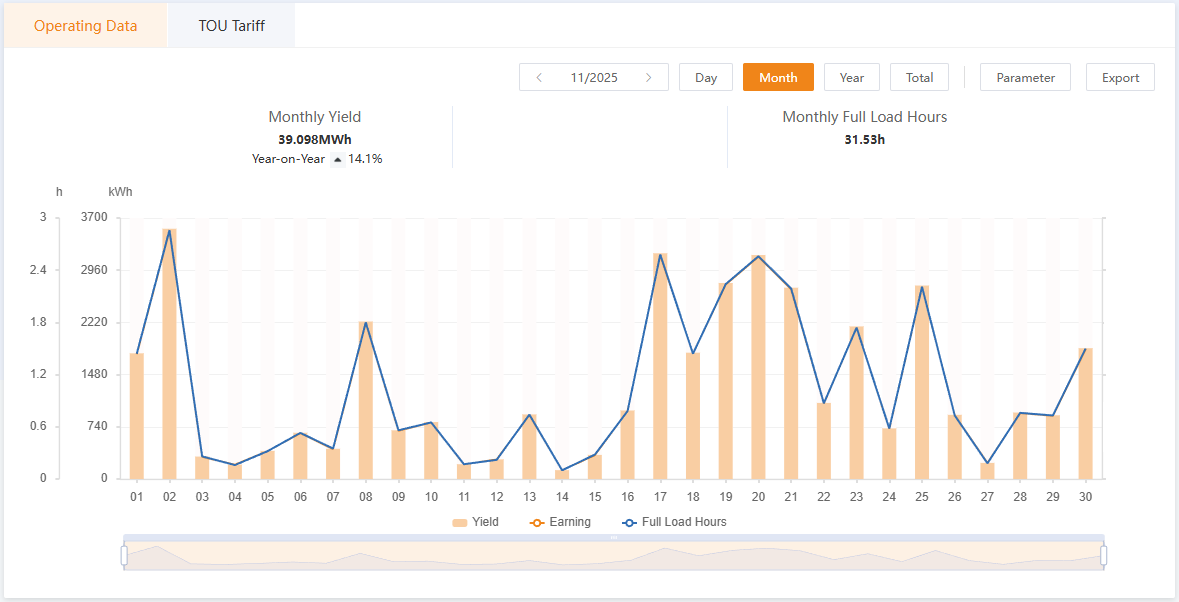This screenshot has height=602, width=1179.
Task: Show Total view data
Action: (x=919, y=78)
